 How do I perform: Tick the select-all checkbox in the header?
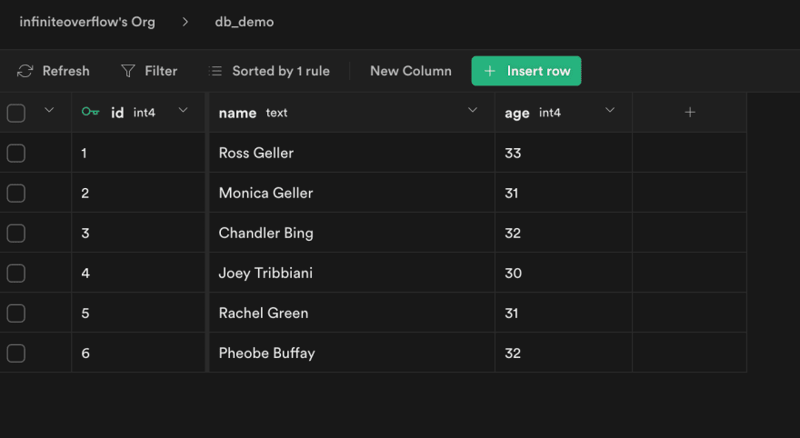tap(16, 113)
